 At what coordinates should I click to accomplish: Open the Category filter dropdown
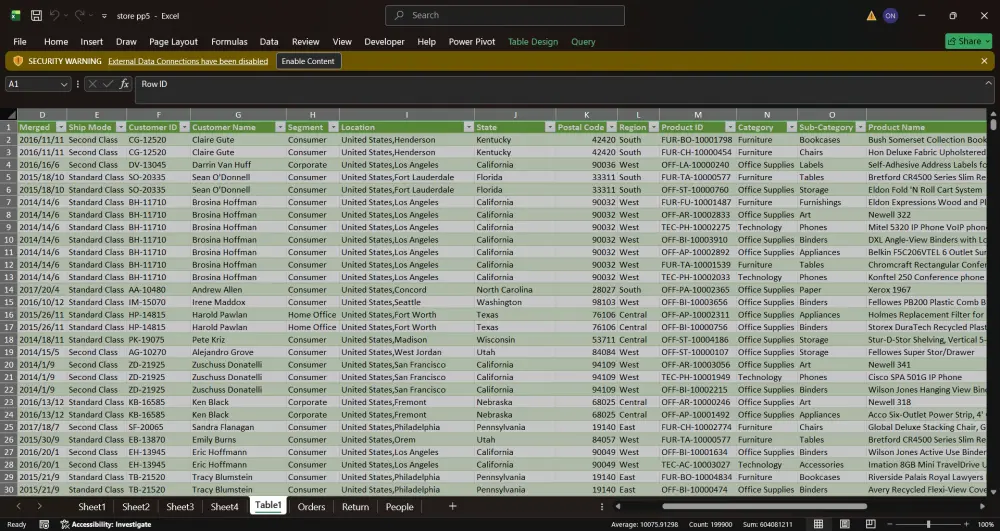click(791, 127)
